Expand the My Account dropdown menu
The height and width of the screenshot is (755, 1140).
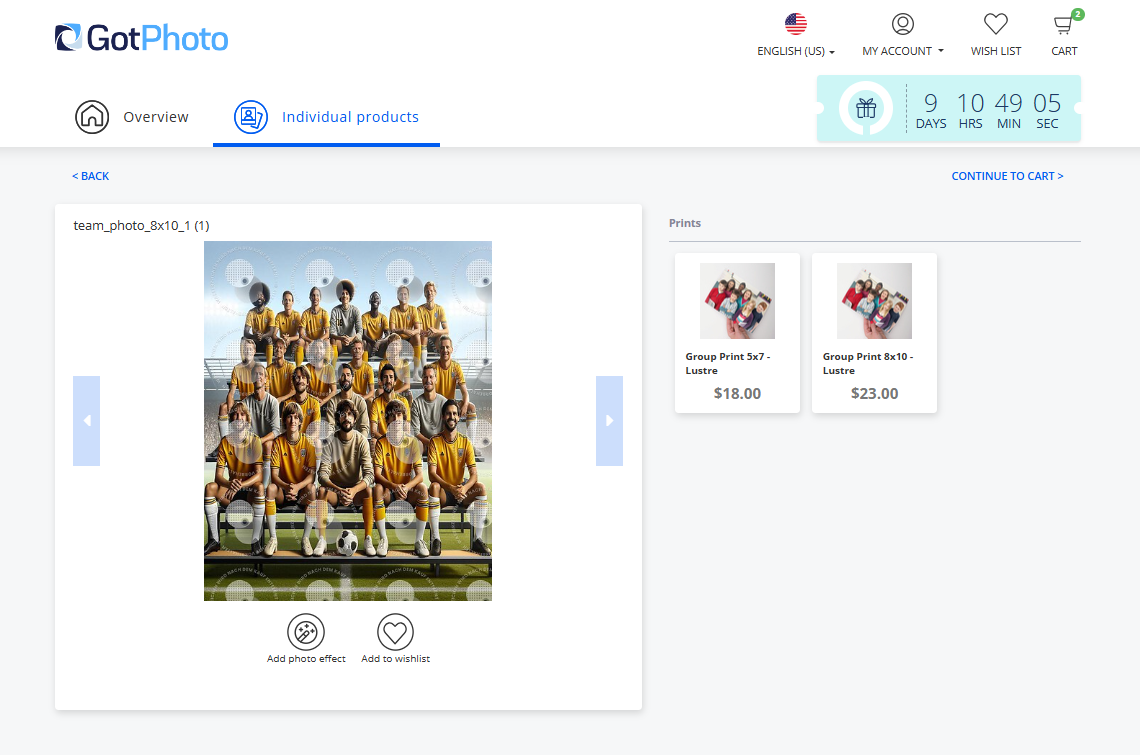pyautogui.click(x=902, y=51)
